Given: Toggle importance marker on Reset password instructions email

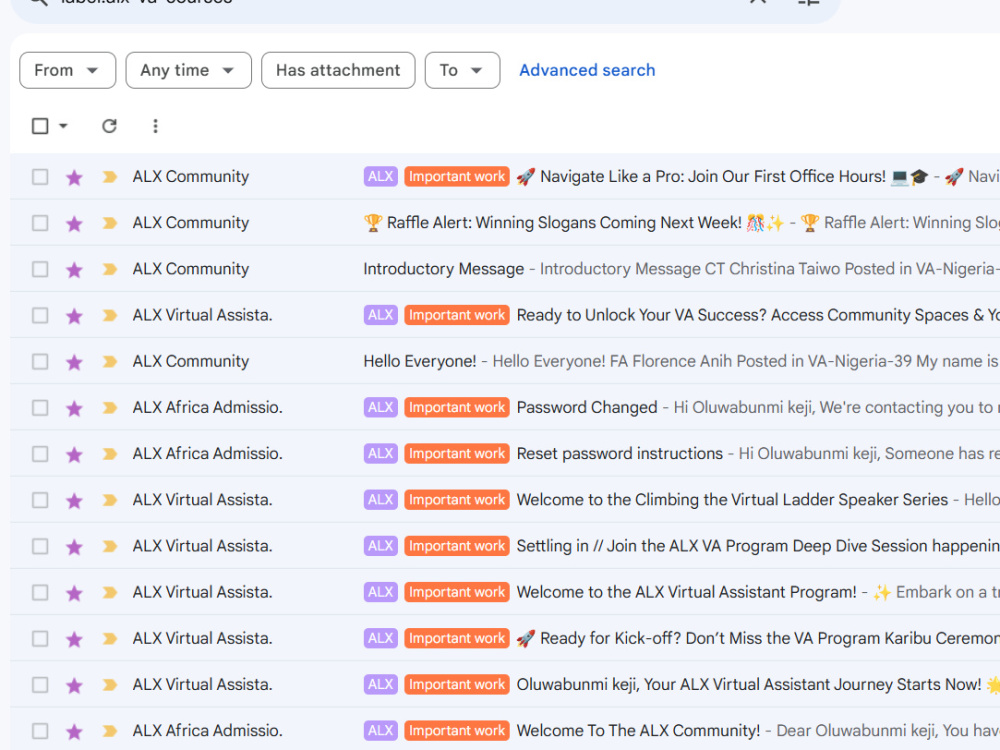Looking at the screenshot, I should (110, 454).
